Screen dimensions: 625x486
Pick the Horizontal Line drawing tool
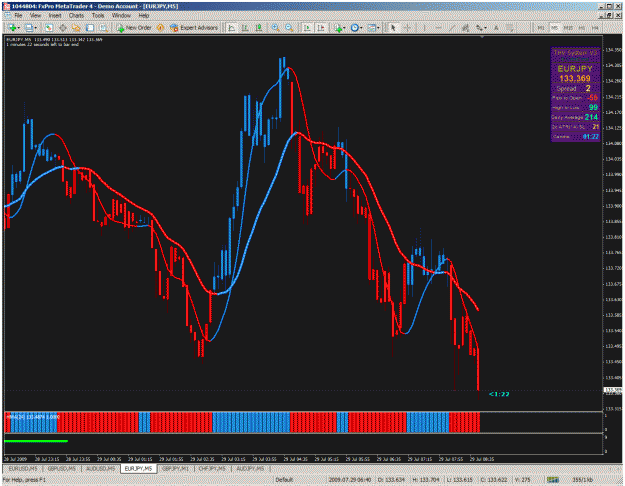[x=438, y=28]
